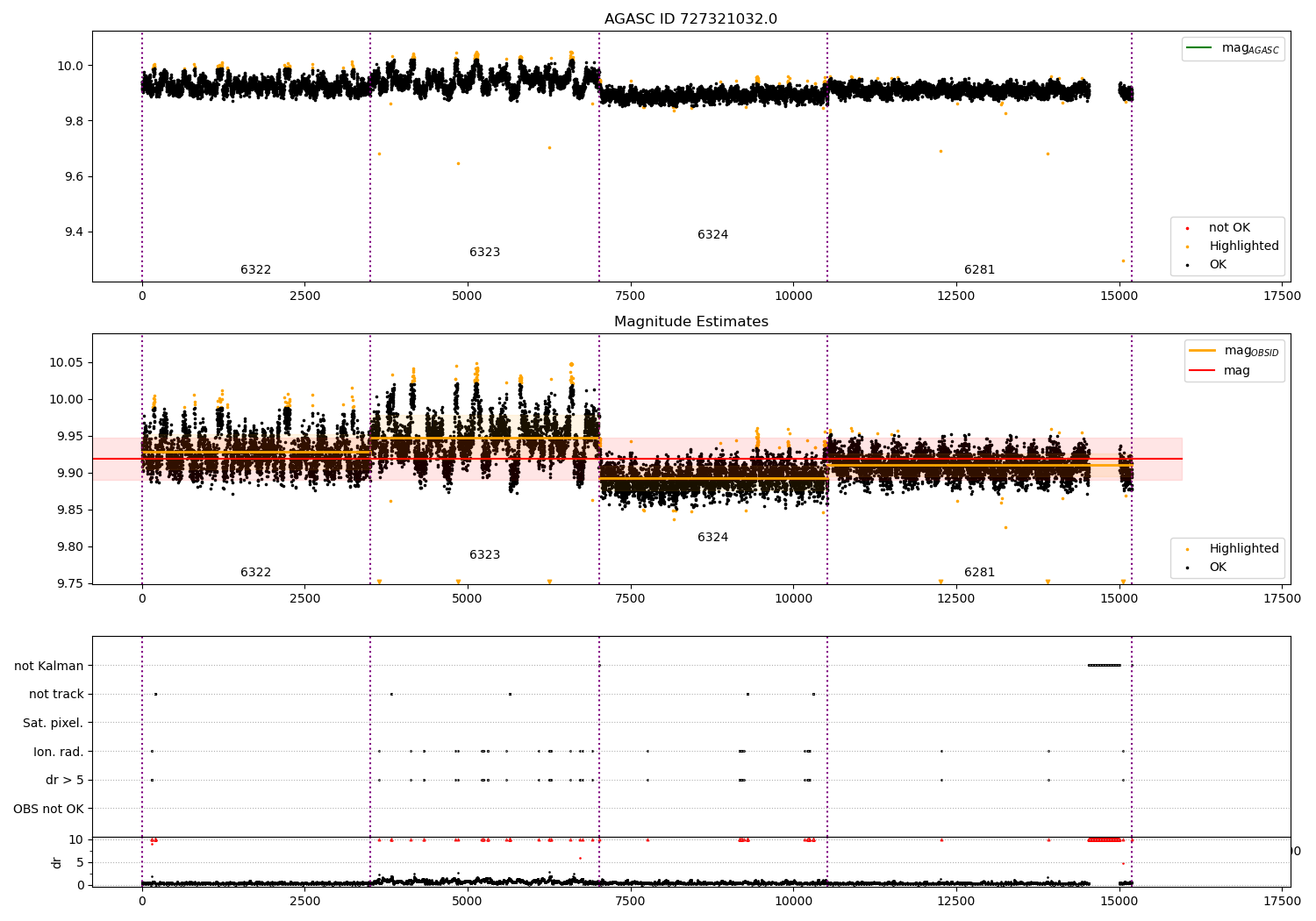1316x921 pixels.
Task: Click the "not Kalman" axis label
Action: pos(49,666)
